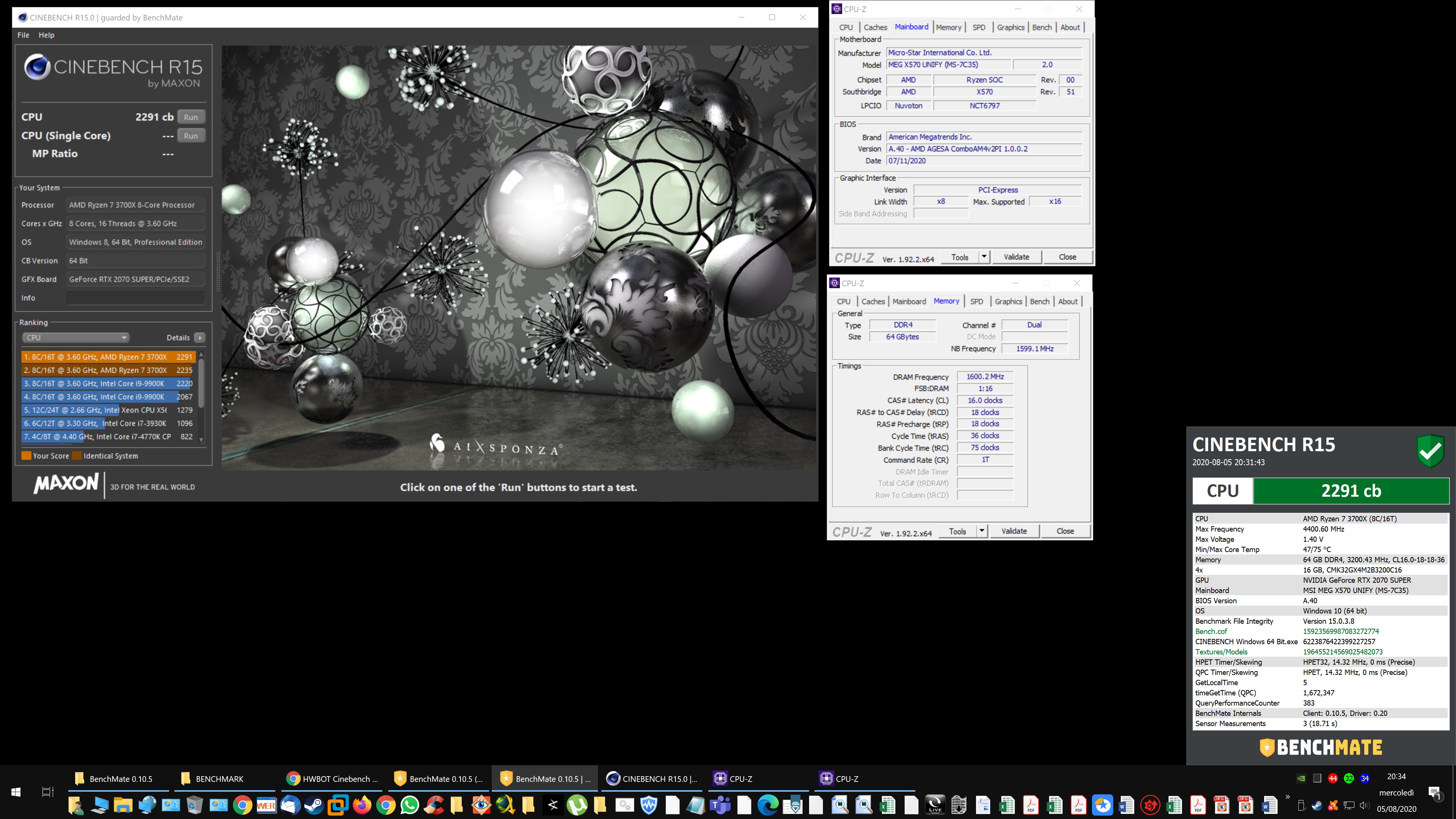Select ranking row 7 Core i7-4770K 822
The height and width of the screenshot is (819, 1456).
pos(108,436)
